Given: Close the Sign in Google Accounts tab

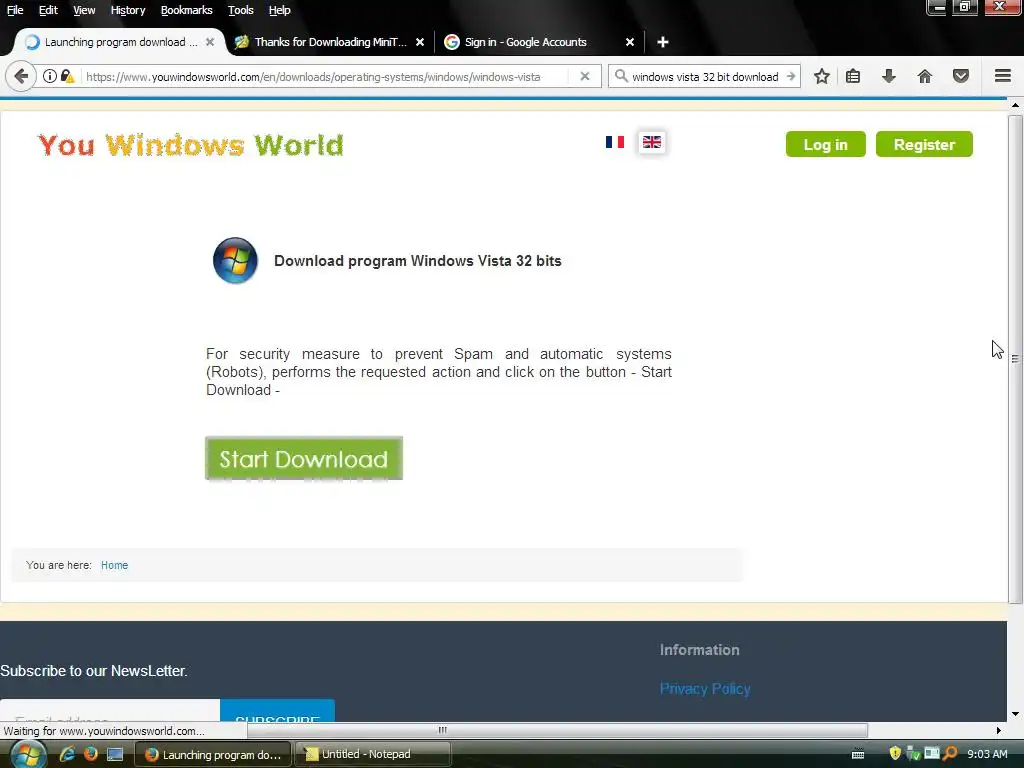Looking at the screenshot, I should pos(630,42).
